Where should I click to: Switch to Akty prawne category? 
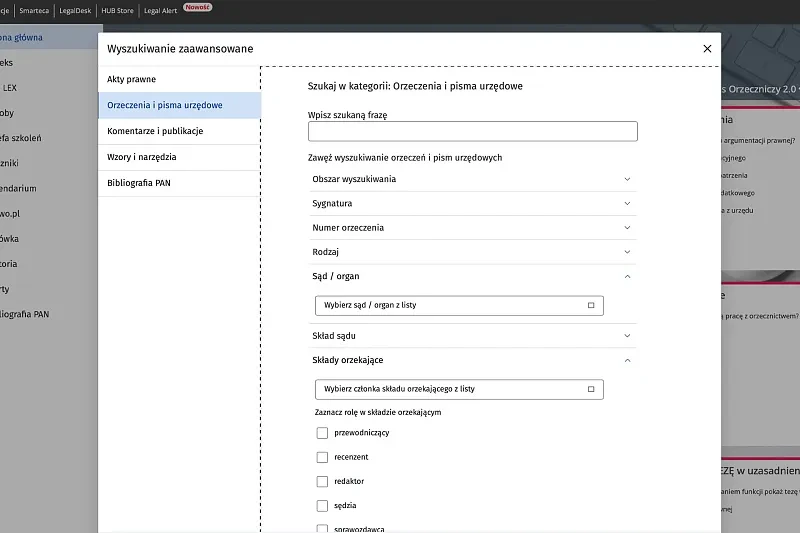click(x=179, y=79)
